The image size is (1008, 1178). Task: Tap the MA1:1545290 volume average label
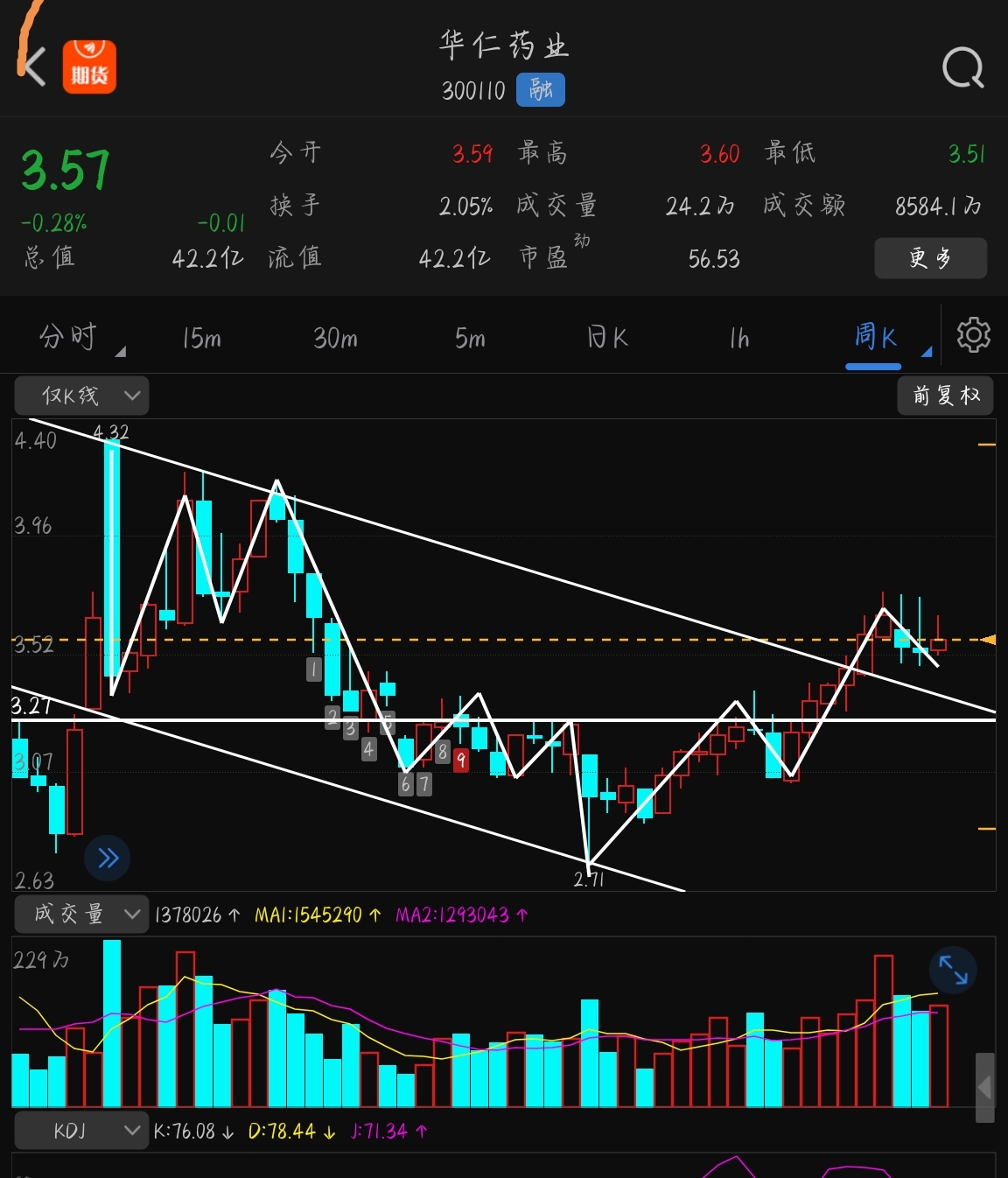[x=318, y=915]
